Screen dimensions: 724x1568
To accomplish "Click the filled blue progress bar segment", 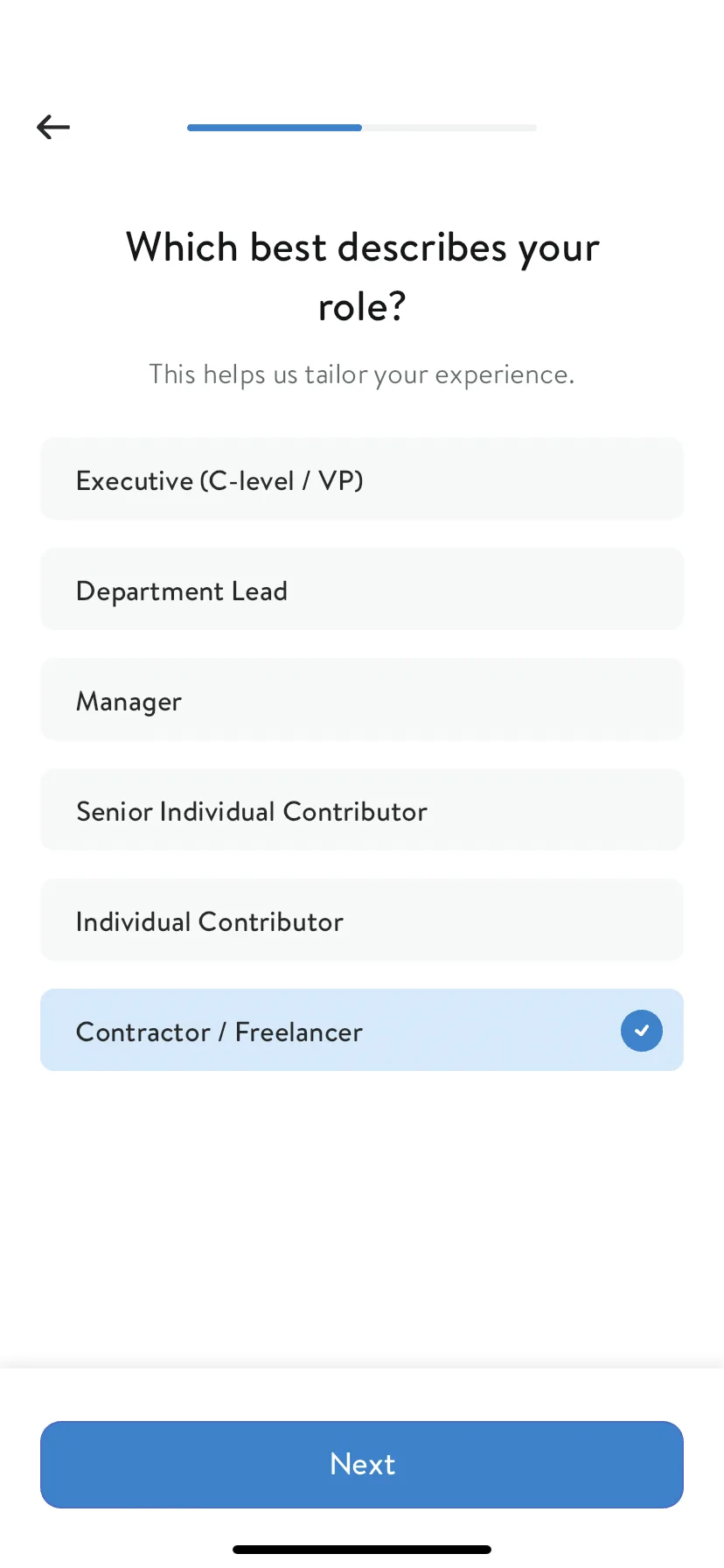I will pos(275,128).
